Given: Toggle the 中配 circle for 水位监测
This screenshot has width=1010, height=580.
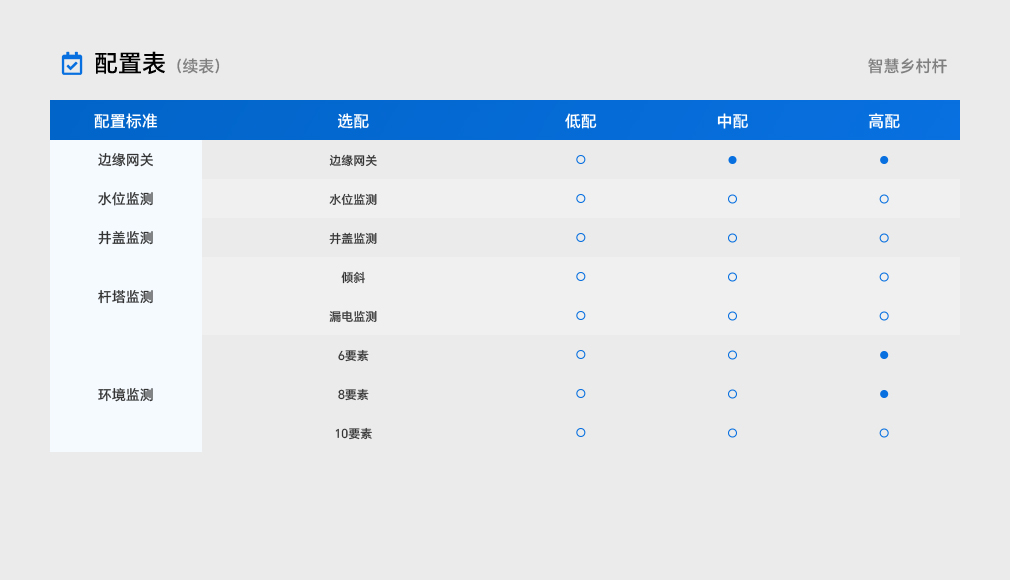Looking at the screenshot, I should click(732, 199).
